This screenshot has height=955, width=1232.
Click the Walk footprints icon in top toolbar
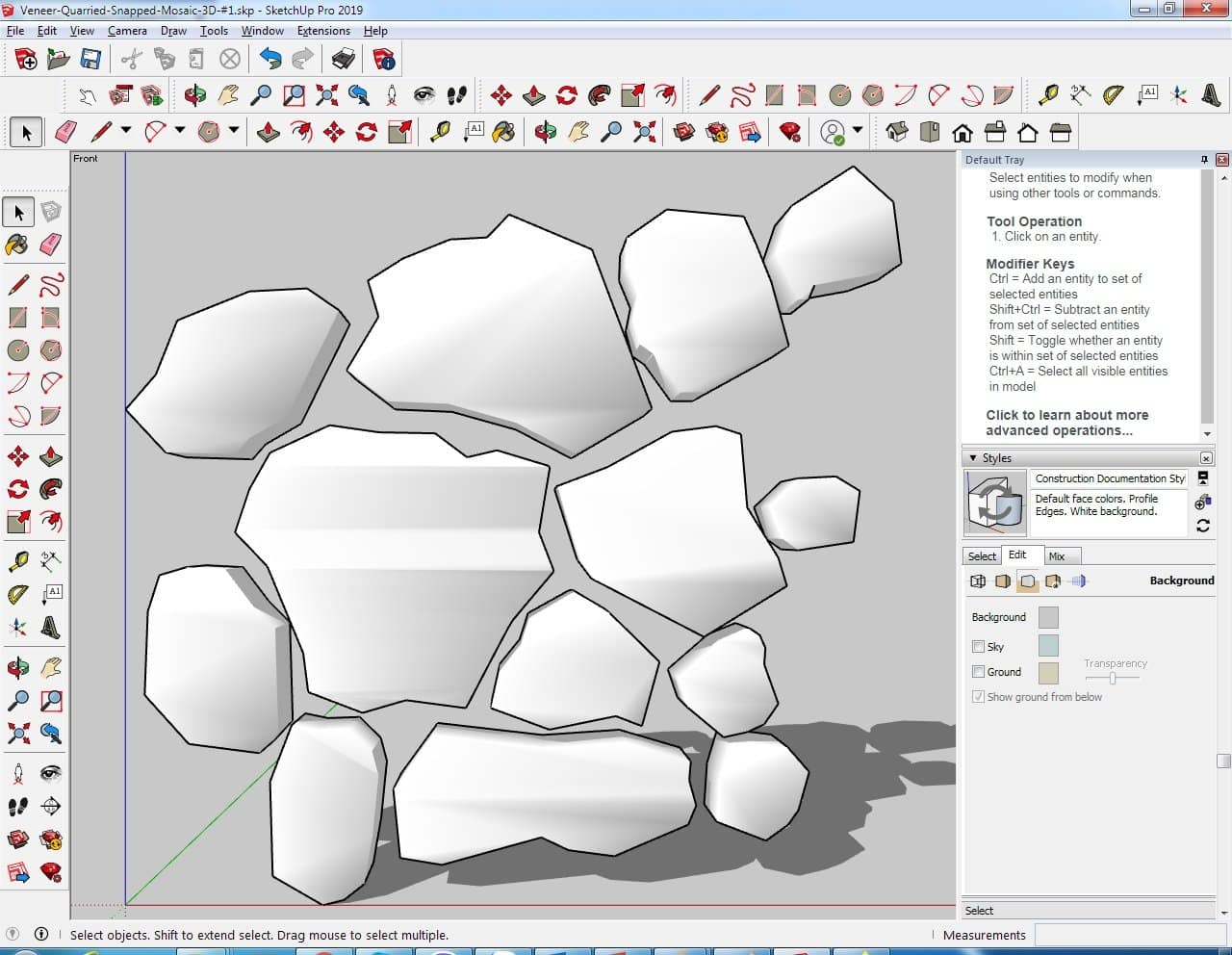[x=457, y=94]
